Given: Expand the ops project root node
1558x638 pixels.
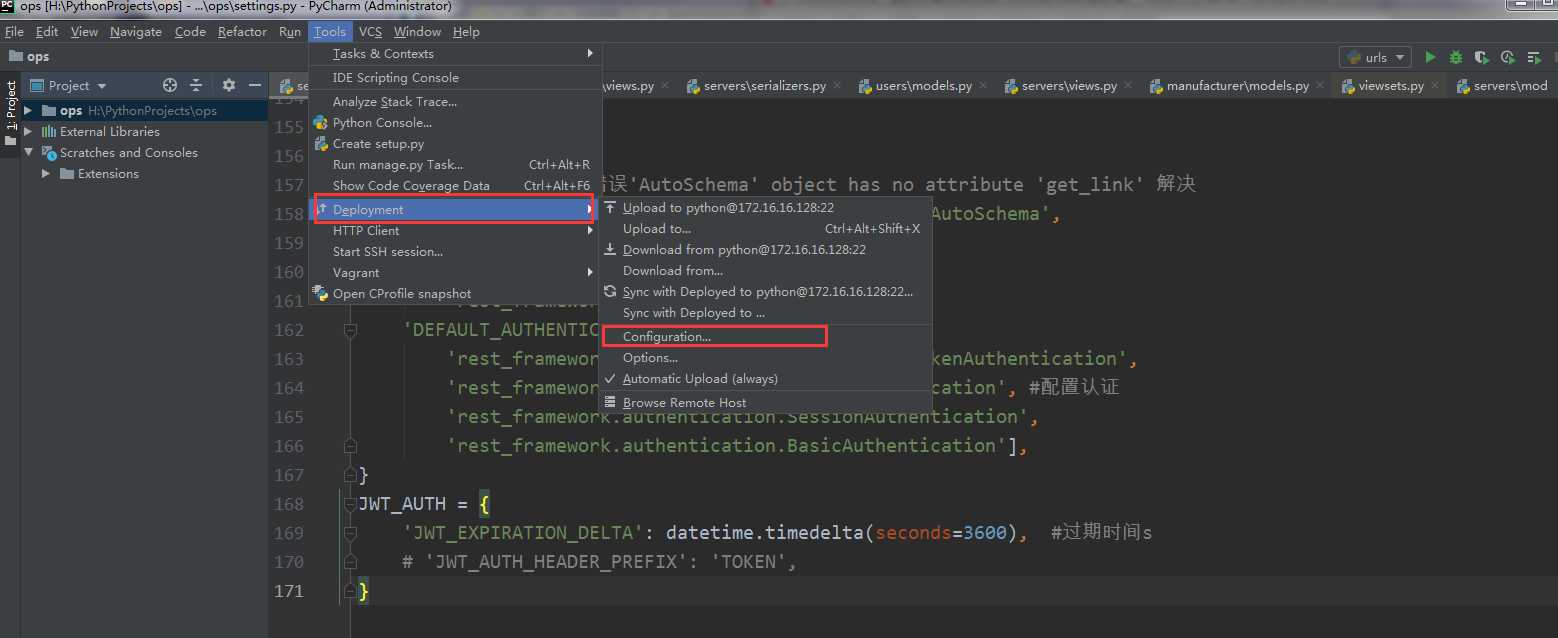Looking at the screenshot, I should pyautogui.click(x=28, y=110).
